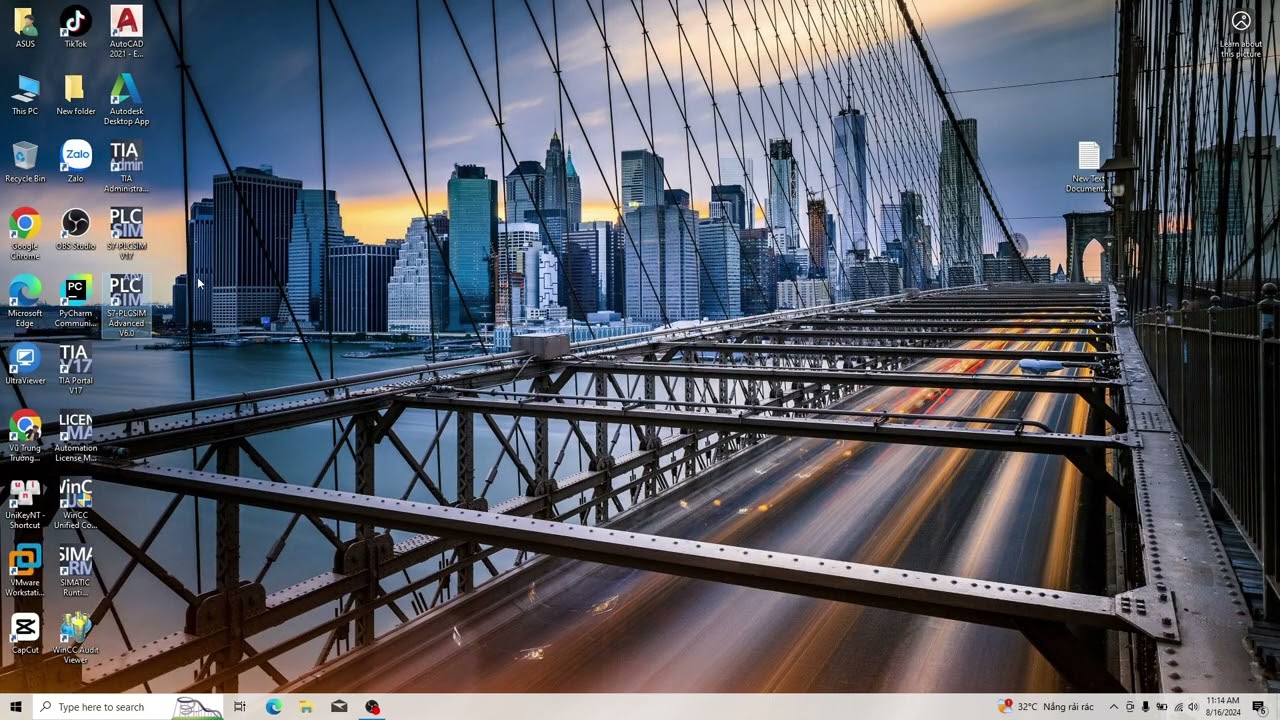
Task: Switch to the recording app on taskbar
Action: click(x=372, y=707)
